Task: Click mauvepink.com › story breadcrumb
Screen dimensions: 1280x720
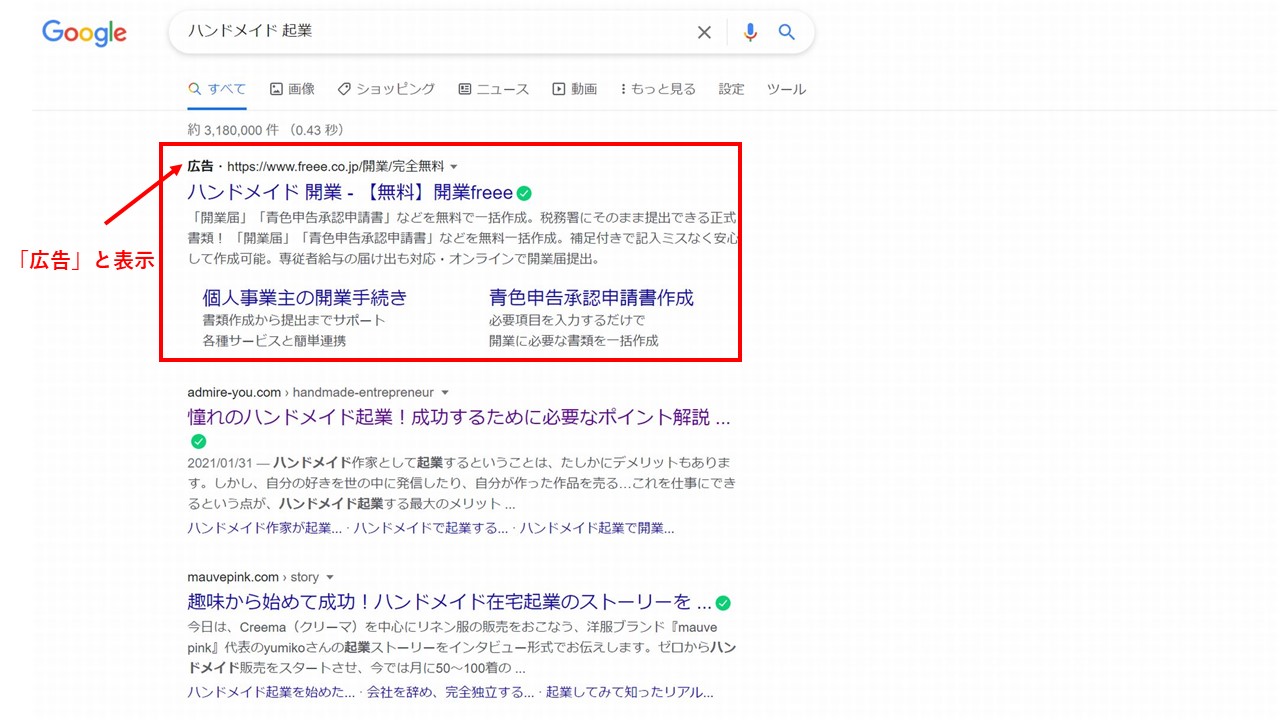Action: coord(253,578)
